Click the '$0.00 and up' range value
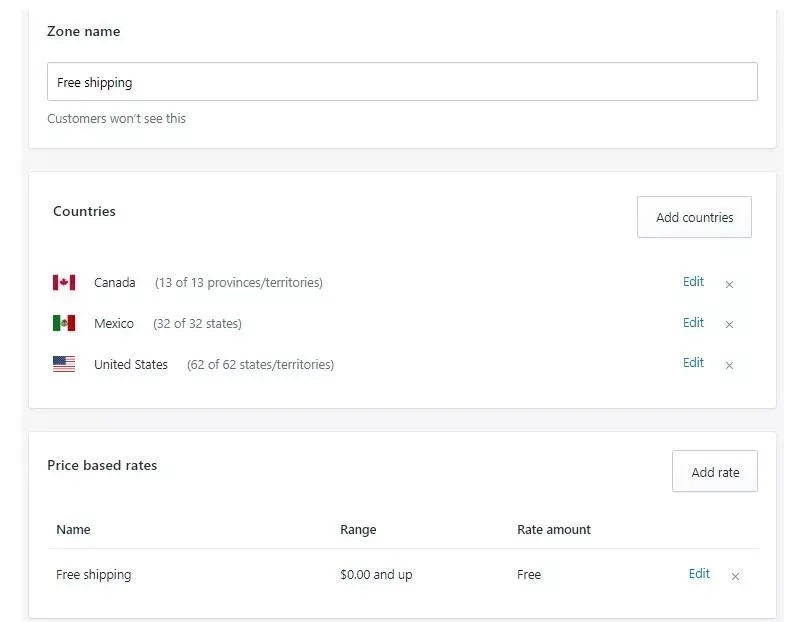Image resolution: width=793 pixels, height=622 pixels. [376, 575]
